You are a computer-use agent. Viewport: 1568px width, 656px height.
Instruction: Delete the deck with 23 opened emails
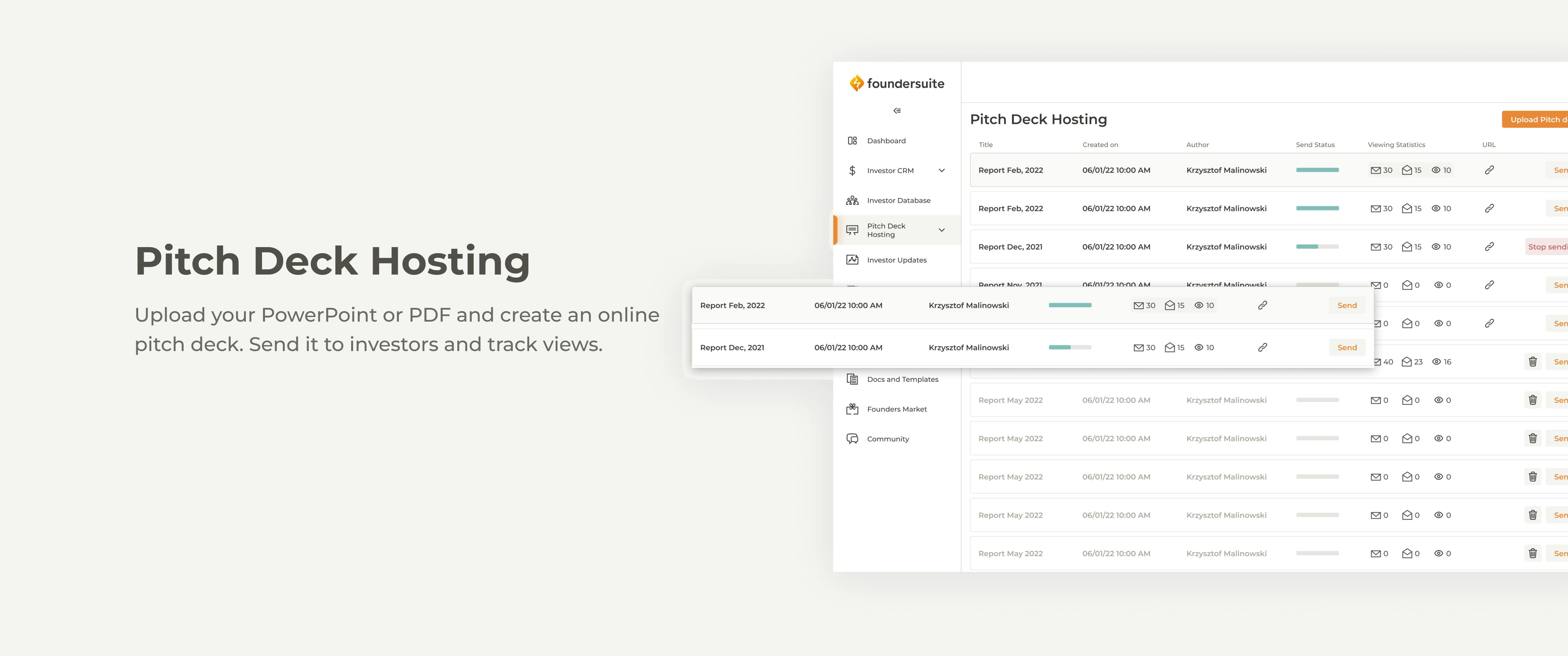pyautogui.click(x=1533, y=362)
